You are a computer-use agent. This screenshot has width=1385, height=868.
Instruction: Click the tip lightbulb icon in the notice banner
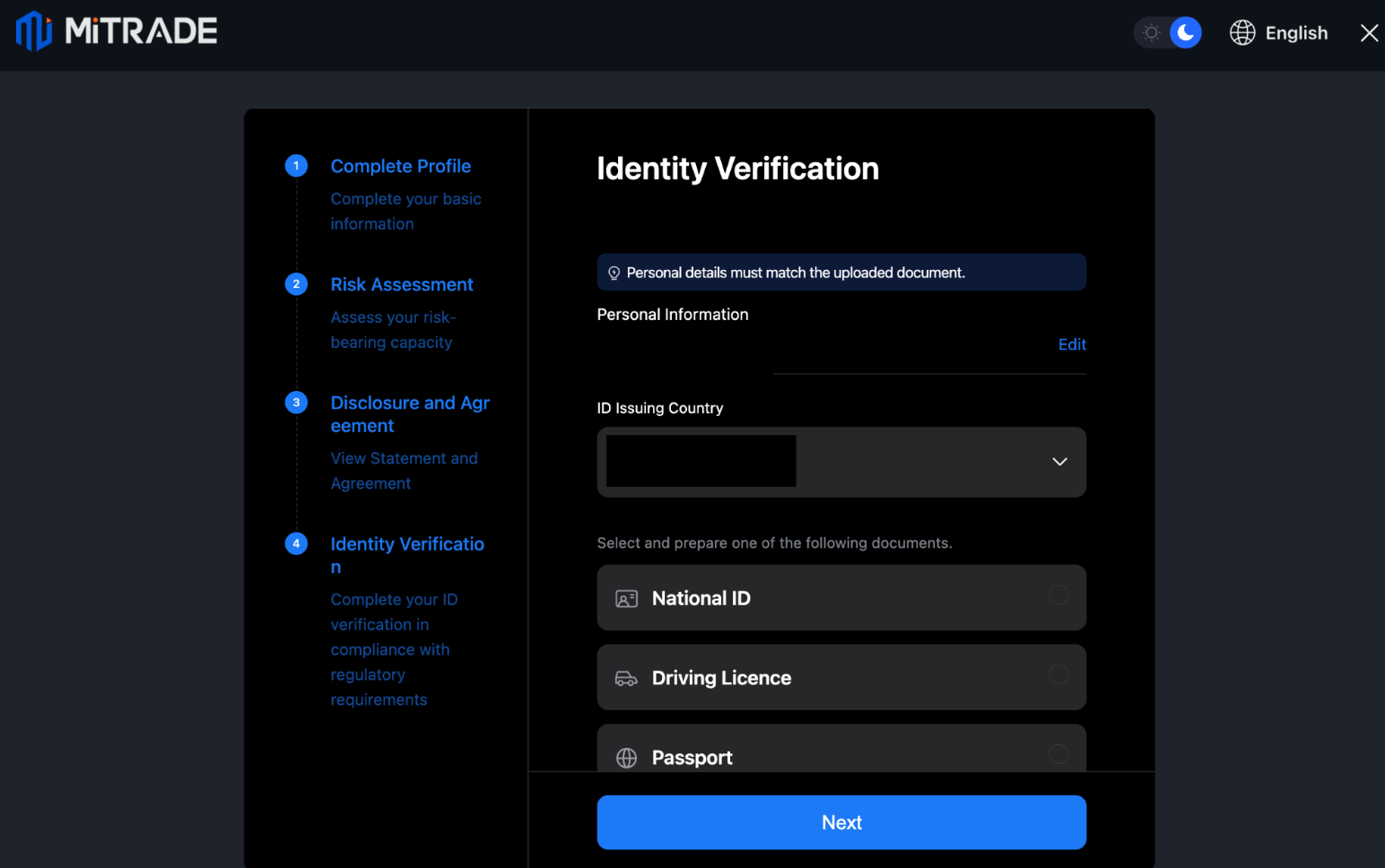614,272
